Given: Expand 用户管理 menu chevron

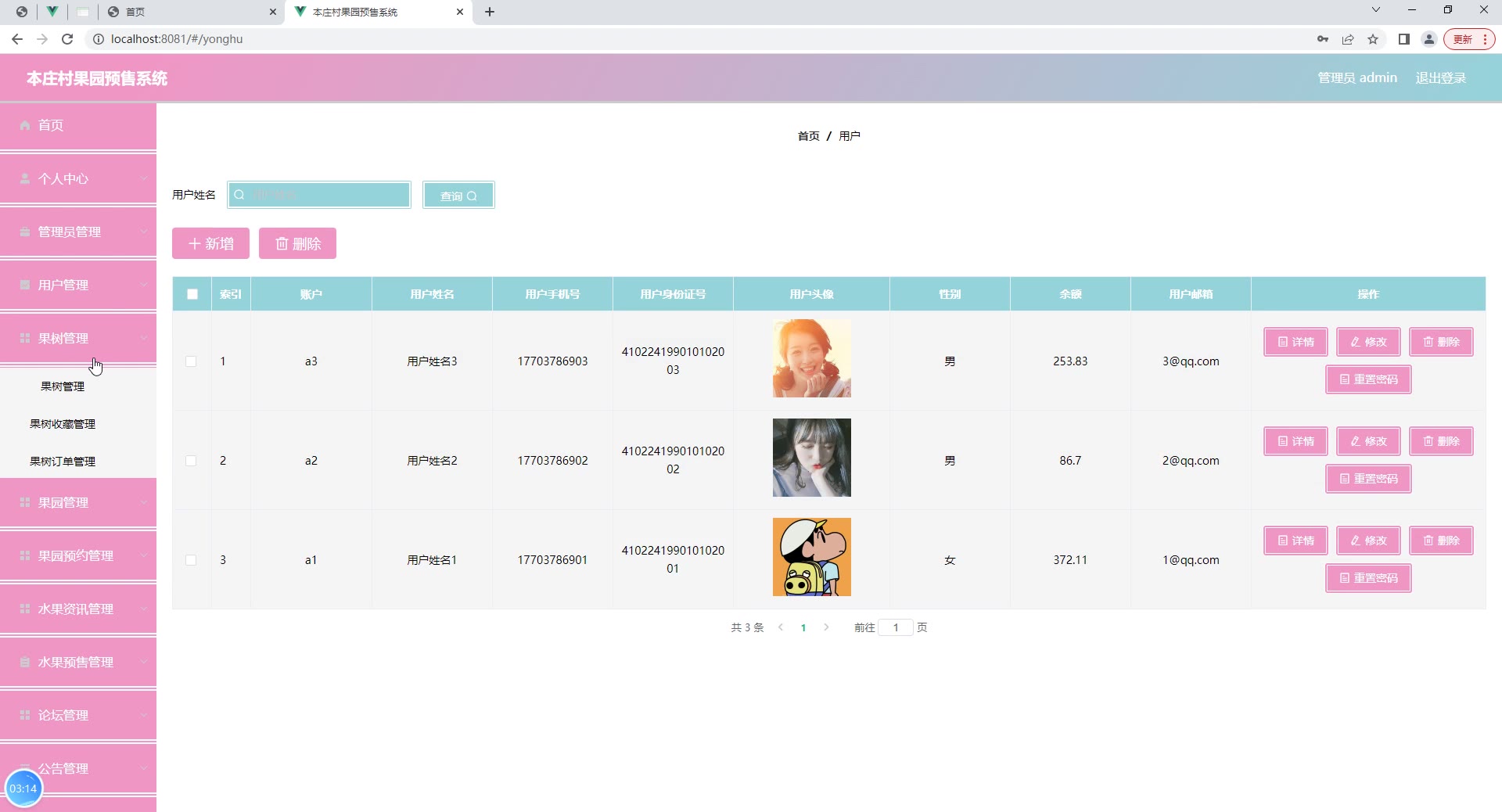Looking at the screenshot, I should [144, 285].
